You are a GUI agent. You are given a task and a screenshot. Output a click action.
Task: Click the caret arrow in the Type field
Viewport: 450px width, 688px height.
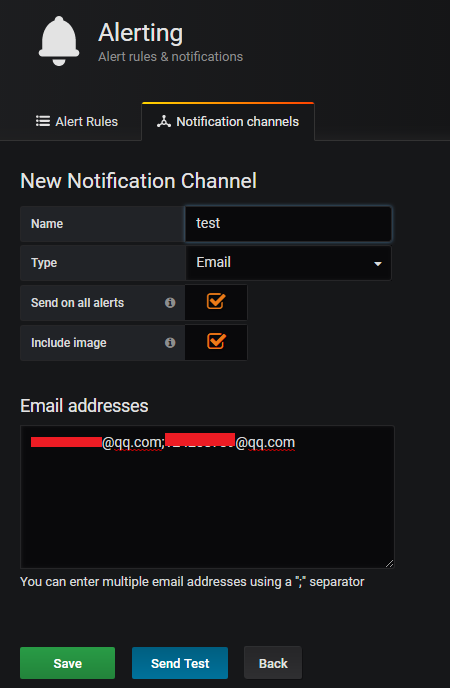[x=378, y=264]
